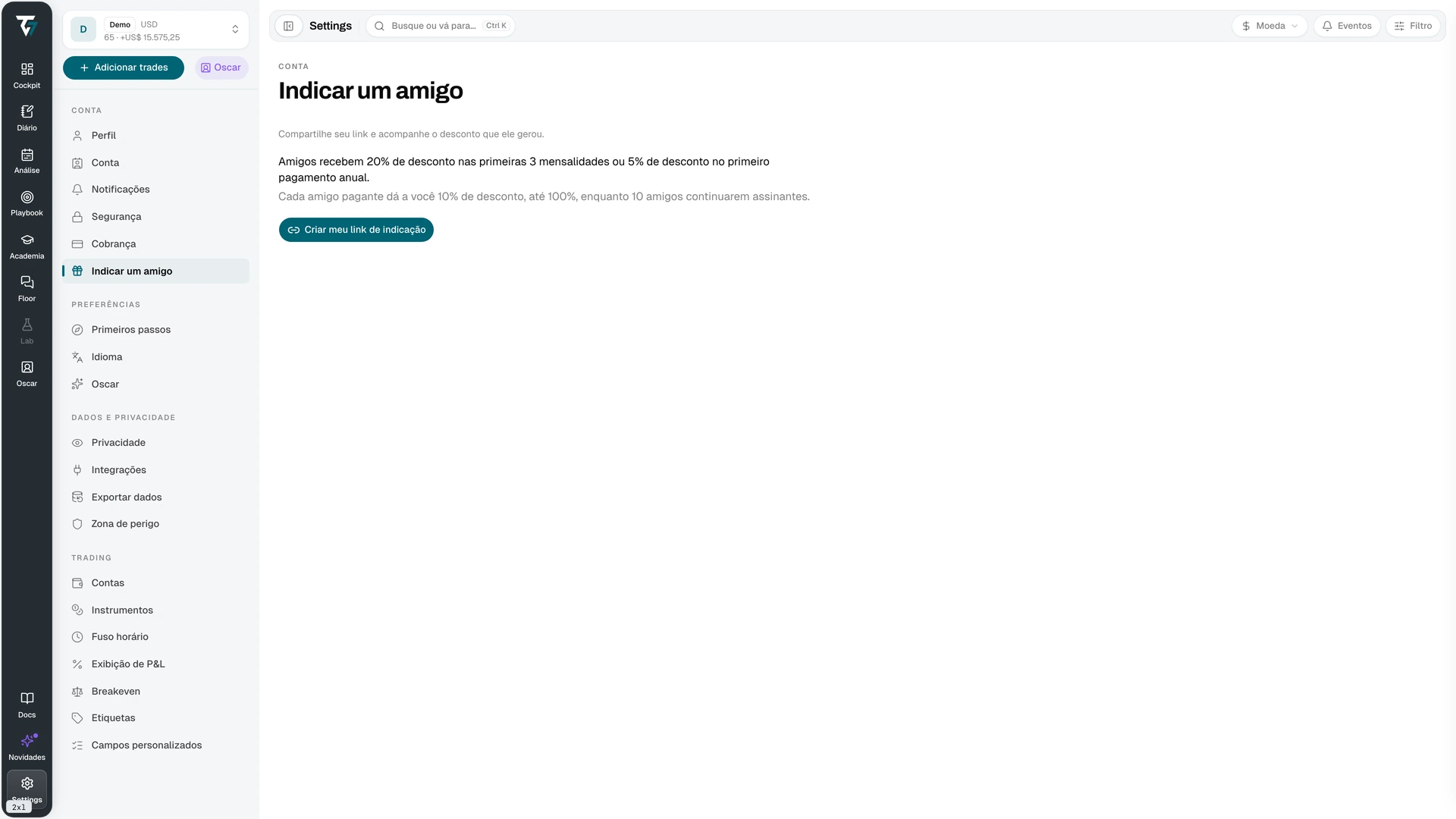Image resolution: width=1456 pixels, height=819 pixels.
Task: Open the Filtro filter options
Action: click(1413, 26)
